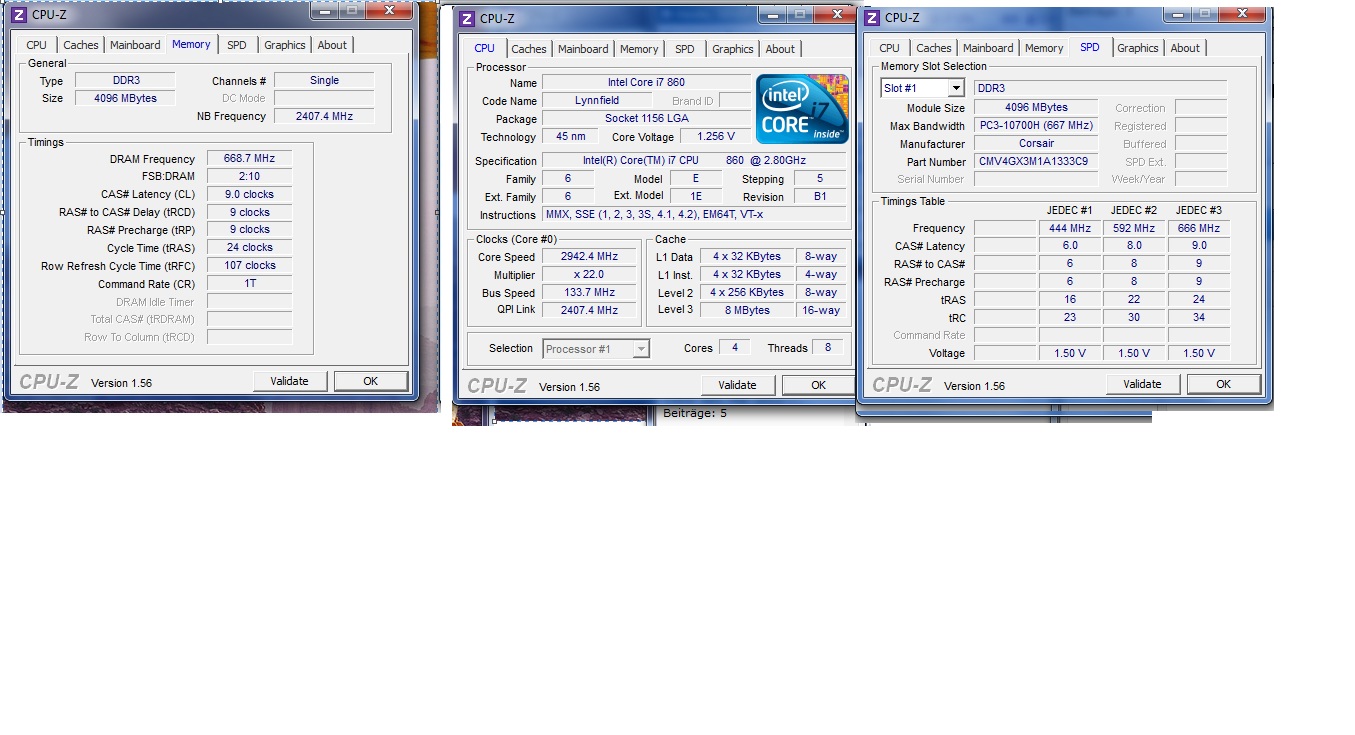This screenshot has width=1355, height=735.
Task: Click the CPU-Z icon in the Memory window title bar
Action: click(19, 15)
